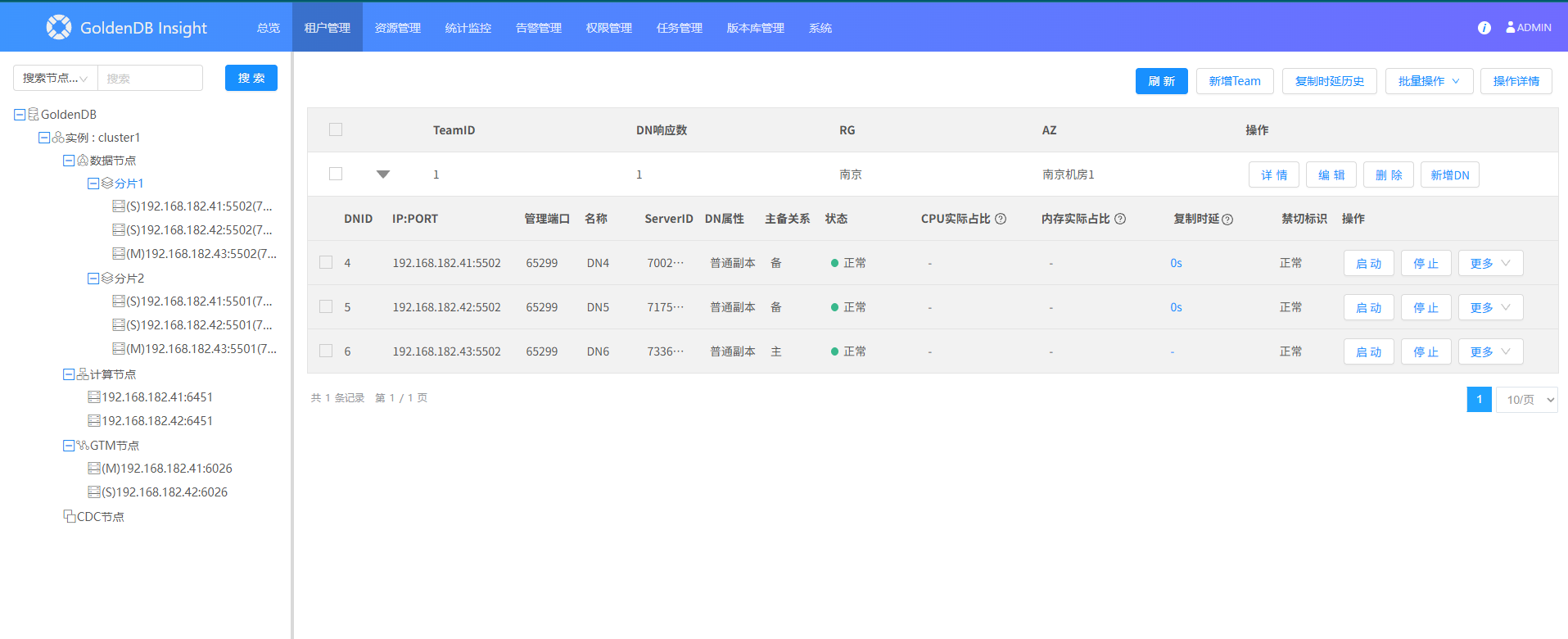
Task: Open 更多 dropdown for DN4 row
Action: pos(1490,263)
